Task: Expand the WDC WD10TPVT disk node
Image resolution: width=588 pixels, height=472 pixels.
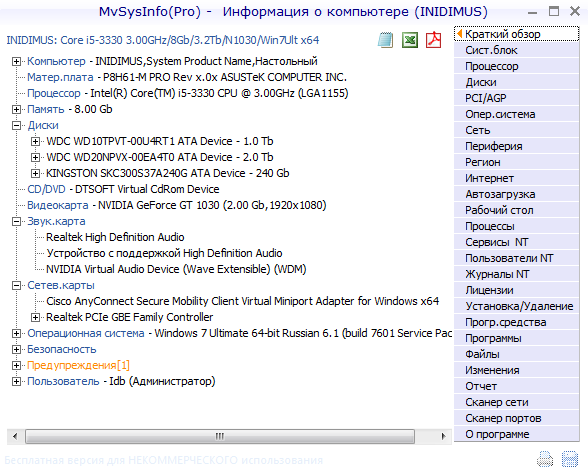Action: [35, 141]
